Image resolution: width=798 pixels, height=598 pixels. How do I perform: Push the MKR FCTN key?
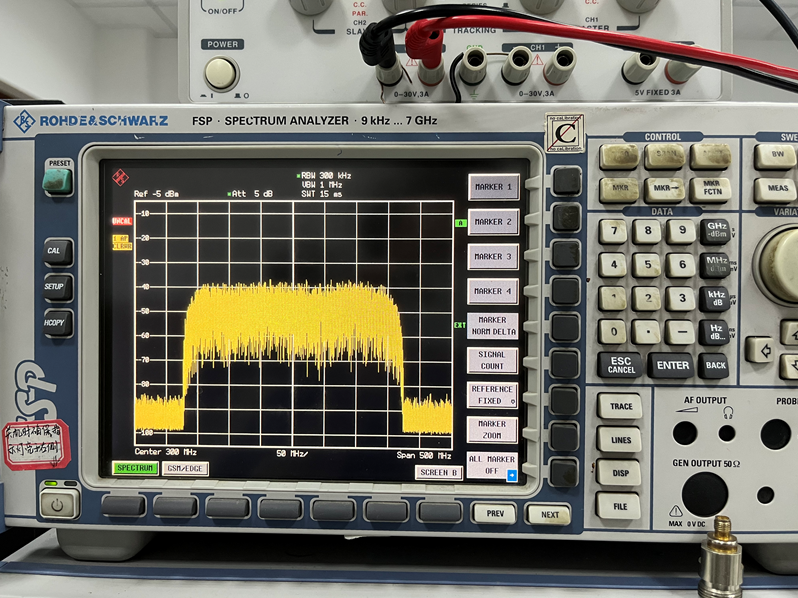[x=710, y=190]
